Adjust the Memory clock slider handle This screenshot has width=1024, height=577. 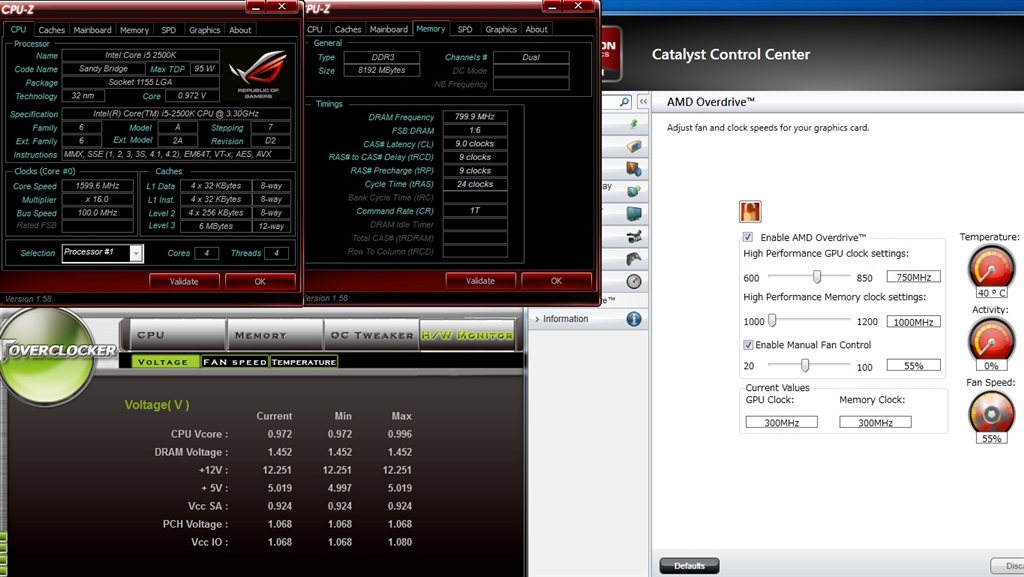[772, 320]
